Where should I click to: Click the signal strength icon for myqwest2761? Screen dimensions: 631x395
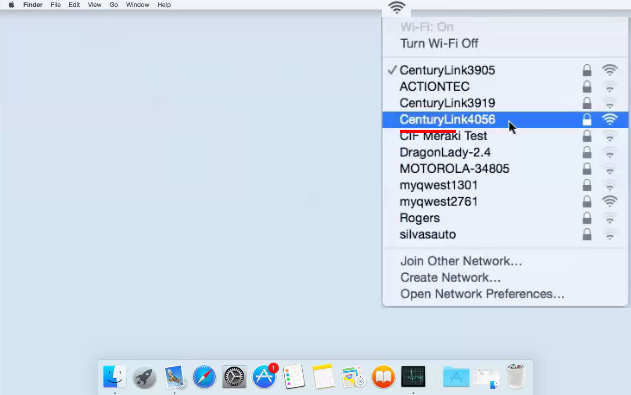[x=610, y=201]
